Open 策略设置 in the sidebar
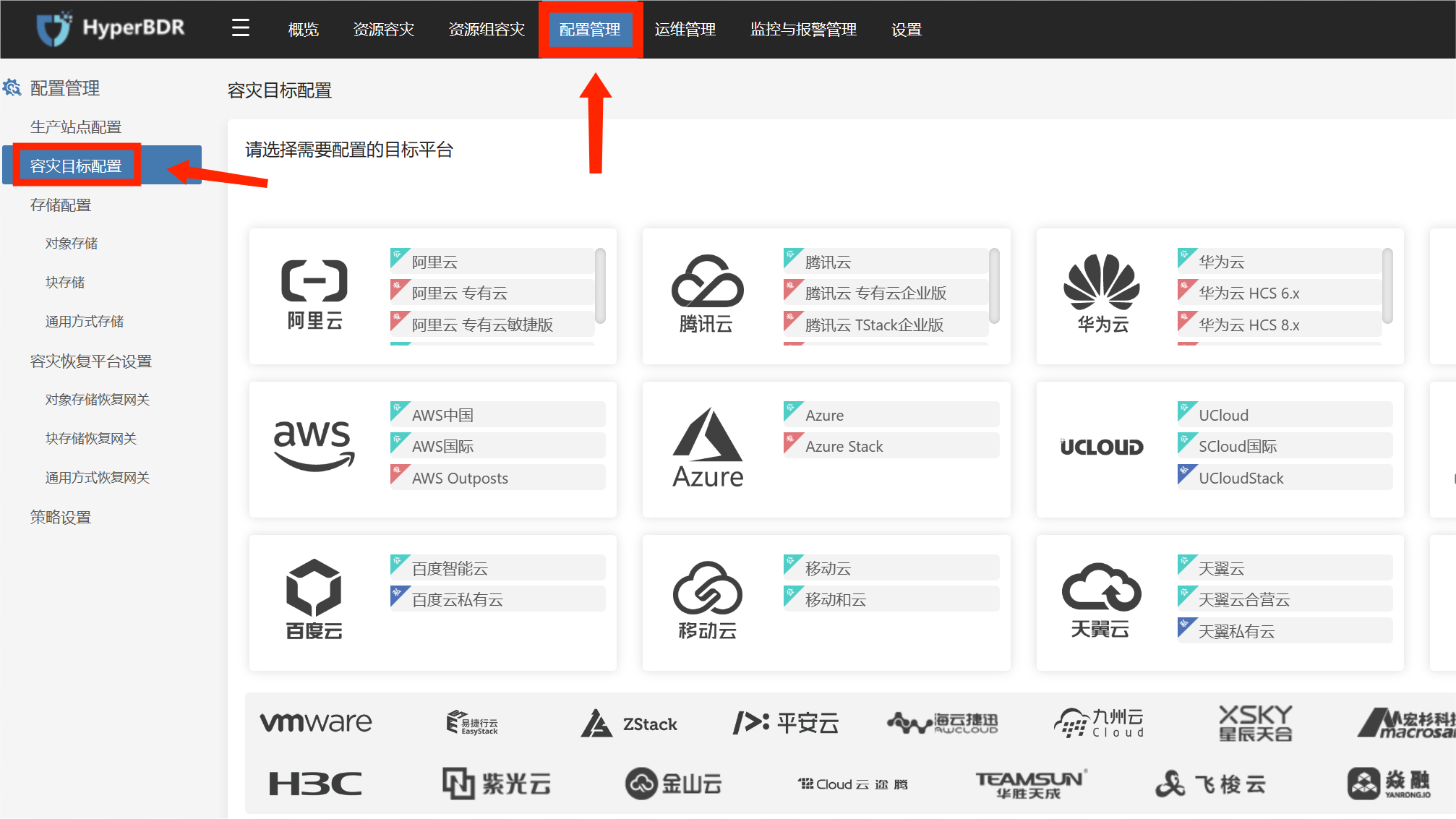 coord(61,518)
